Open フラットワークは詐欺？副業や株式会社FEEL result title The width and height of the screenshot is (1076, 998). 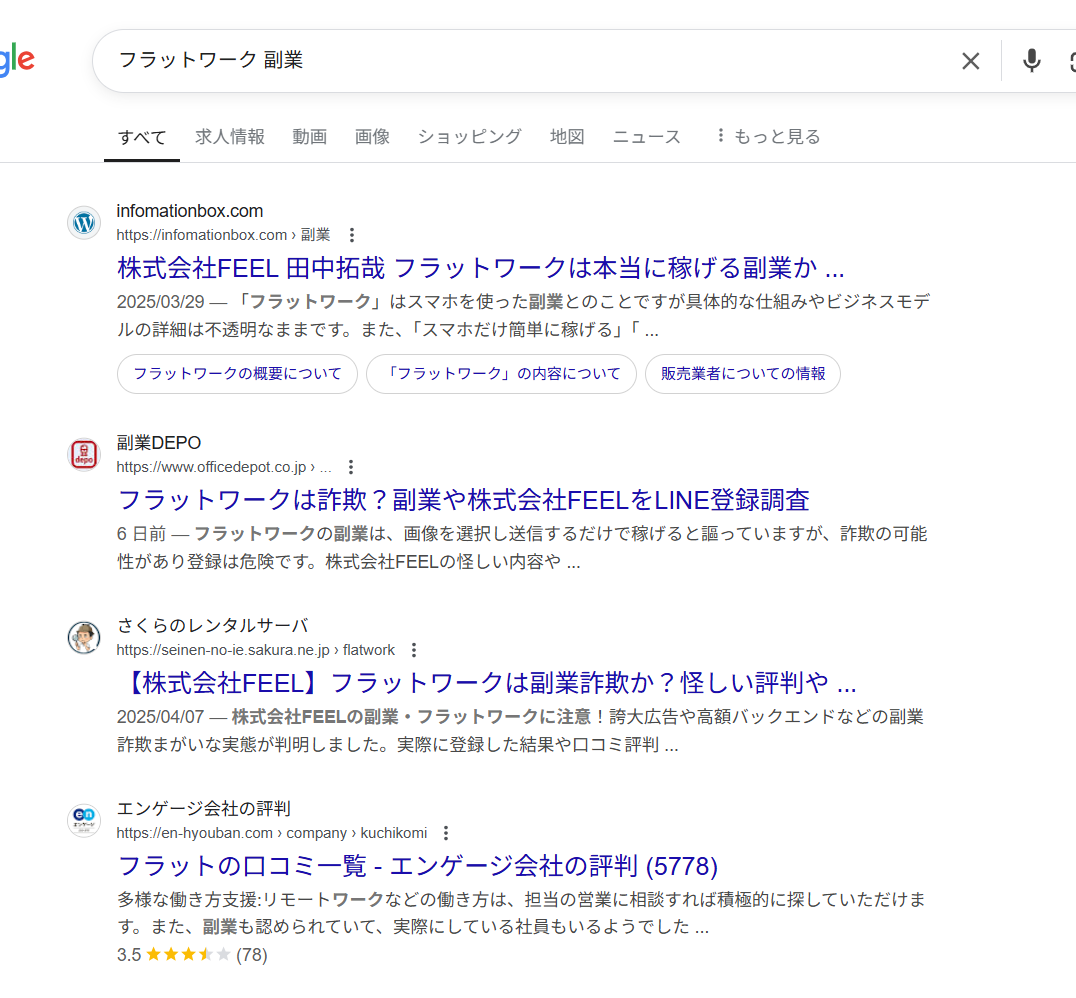[463, 500]
